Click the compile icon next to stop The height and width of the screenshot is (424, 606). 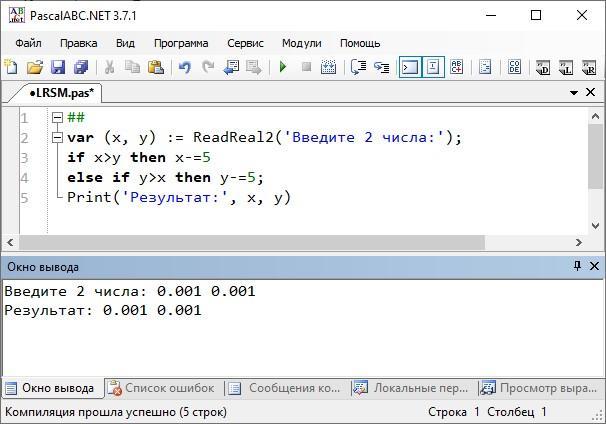tap(329, 67)
